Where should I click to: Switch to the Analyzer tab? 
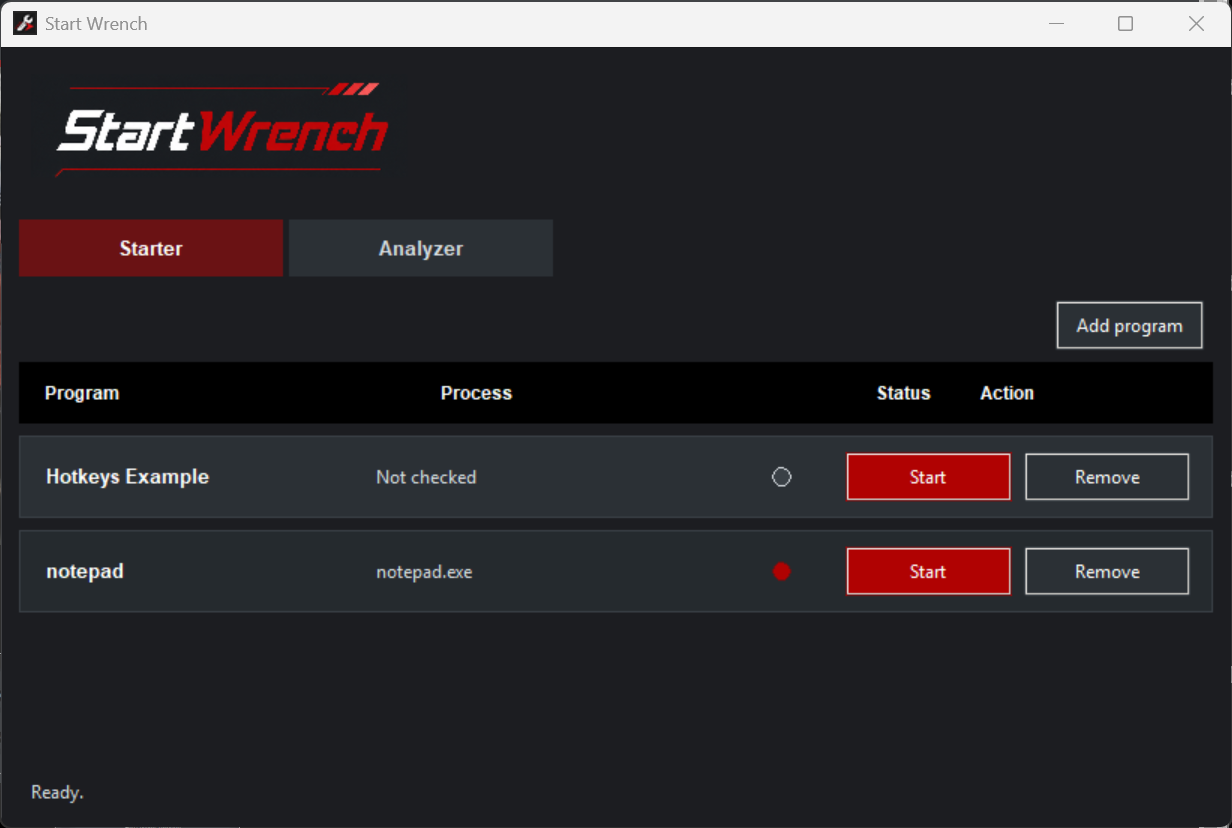(x=421, y=248)
